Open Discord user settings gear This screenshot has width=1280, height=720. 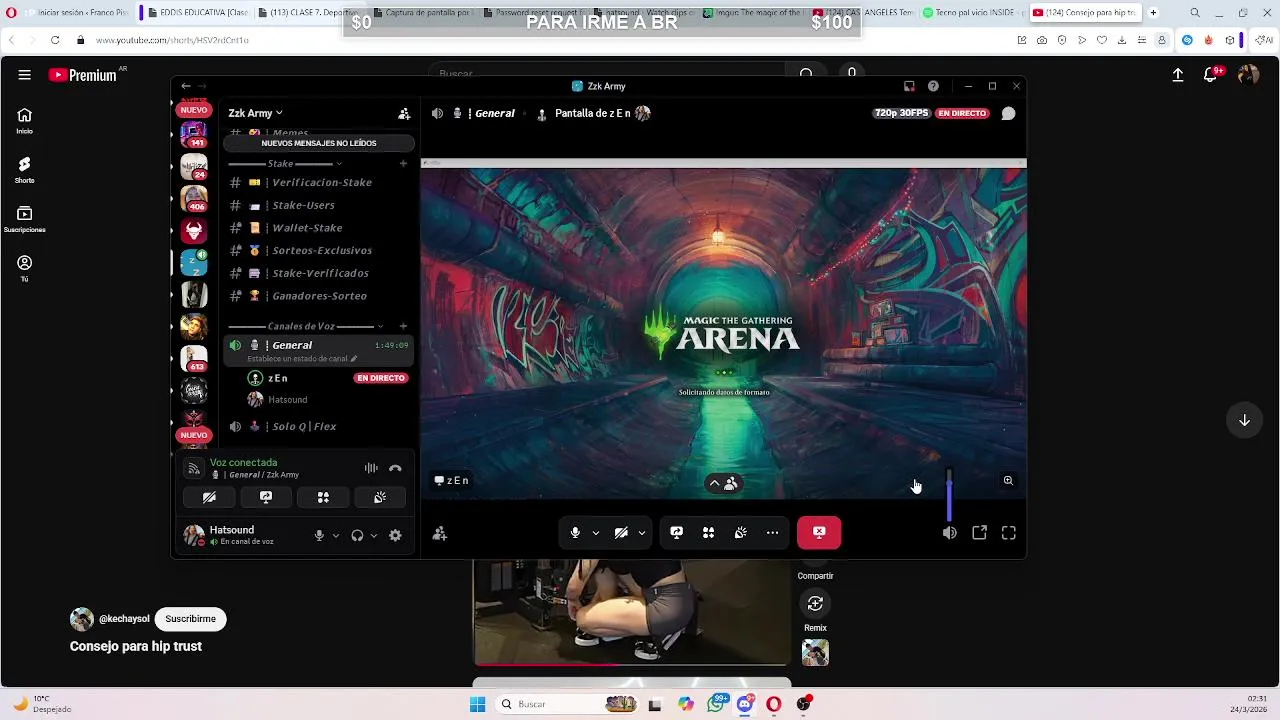(x=395, y=535)
